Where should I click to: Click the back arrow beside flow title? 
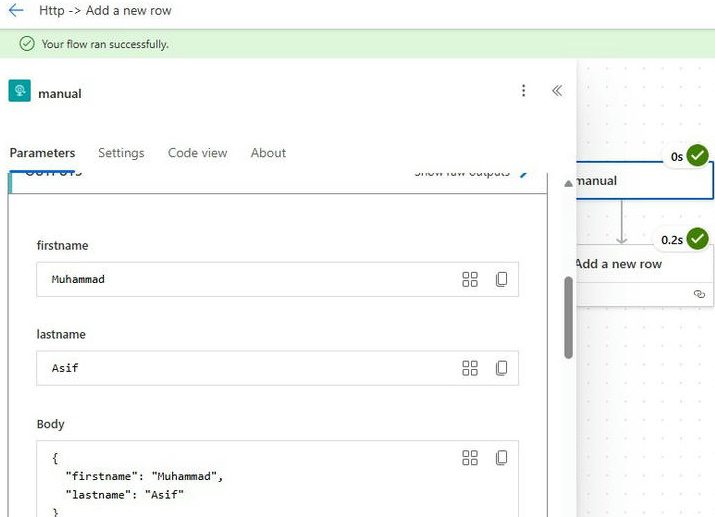pos(15,11)
